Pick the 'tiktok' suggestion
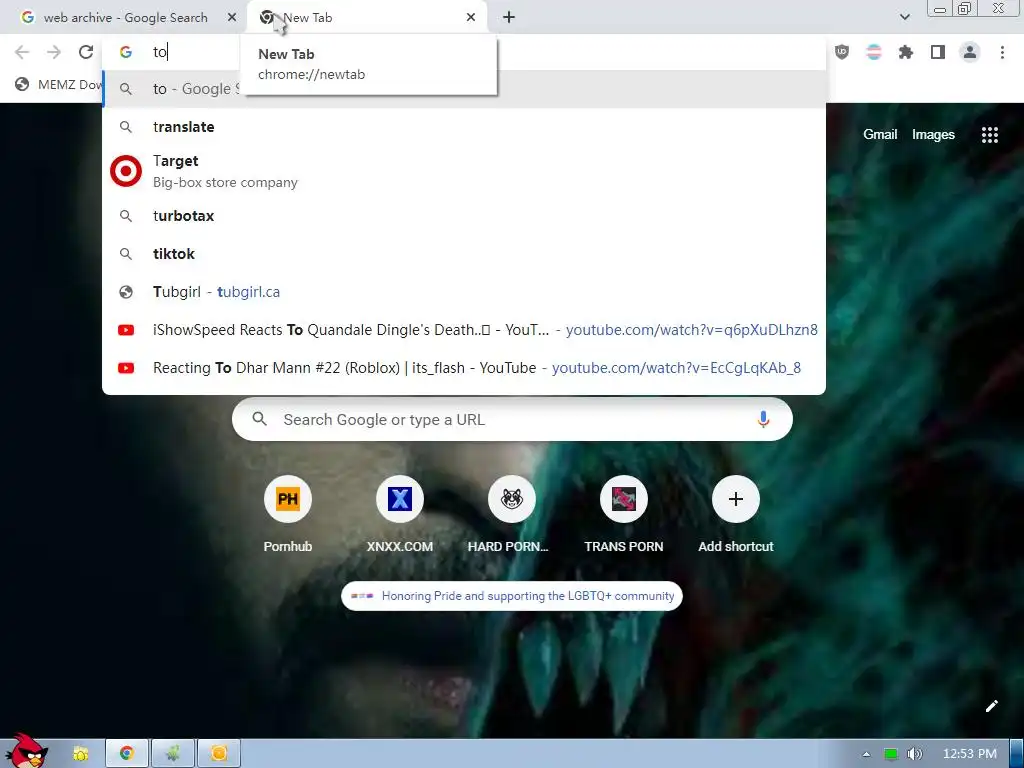The height and width of the screenshot is (768, 1024). coord(464,253)
